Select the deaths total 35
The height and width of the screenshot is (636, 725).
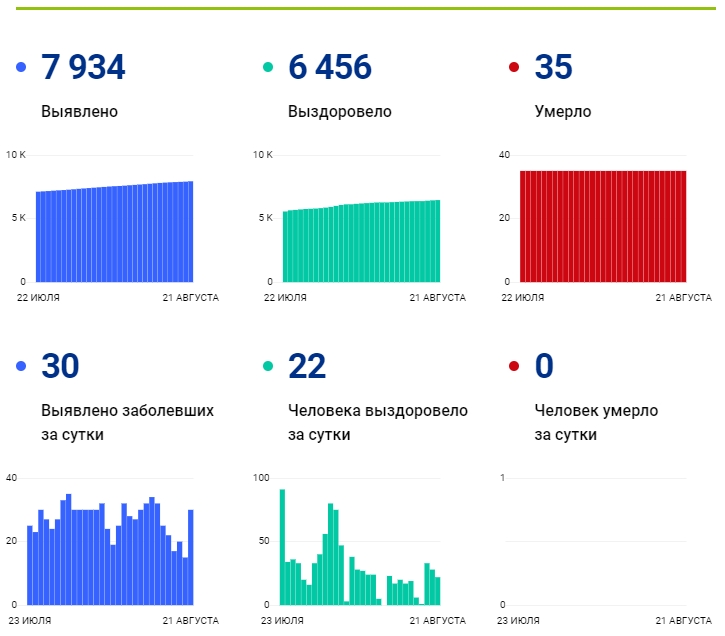point(553,67)
